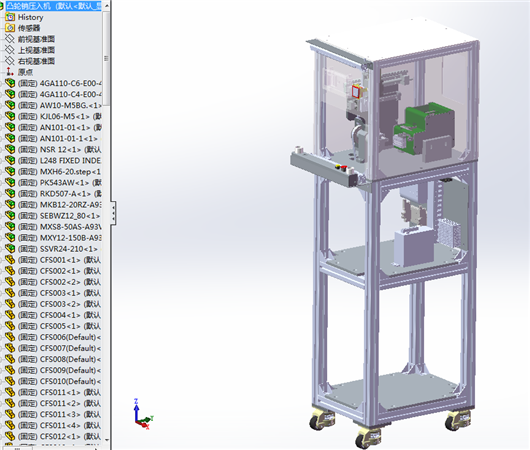Open the History folder icon
The width and height of the screenshot is (530, 450).
[x=10, y=17]
